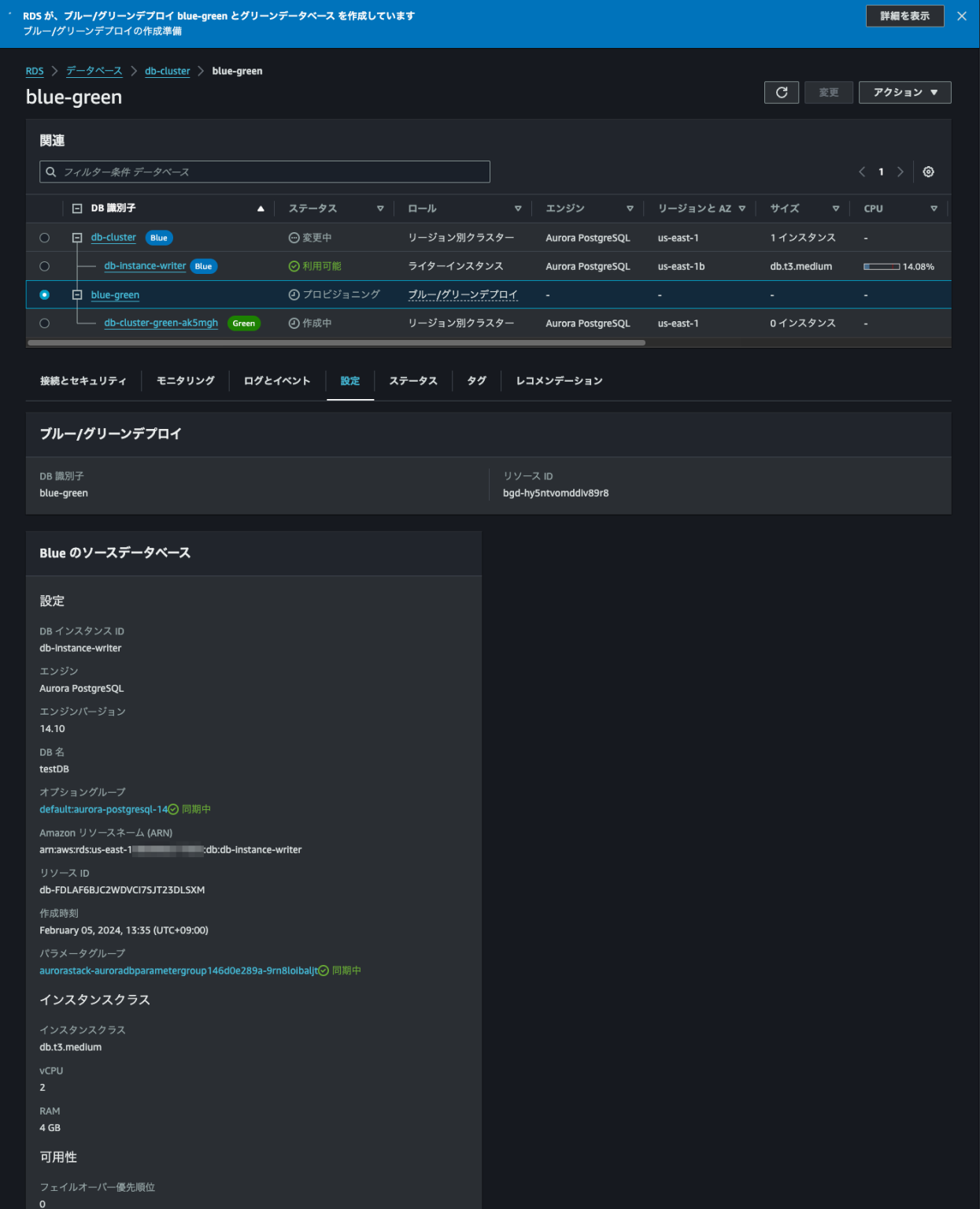980x1209 pixels.
Task: Click the Green badge on db-cluster-green-ak5mgh
Action: click(243, 323)
